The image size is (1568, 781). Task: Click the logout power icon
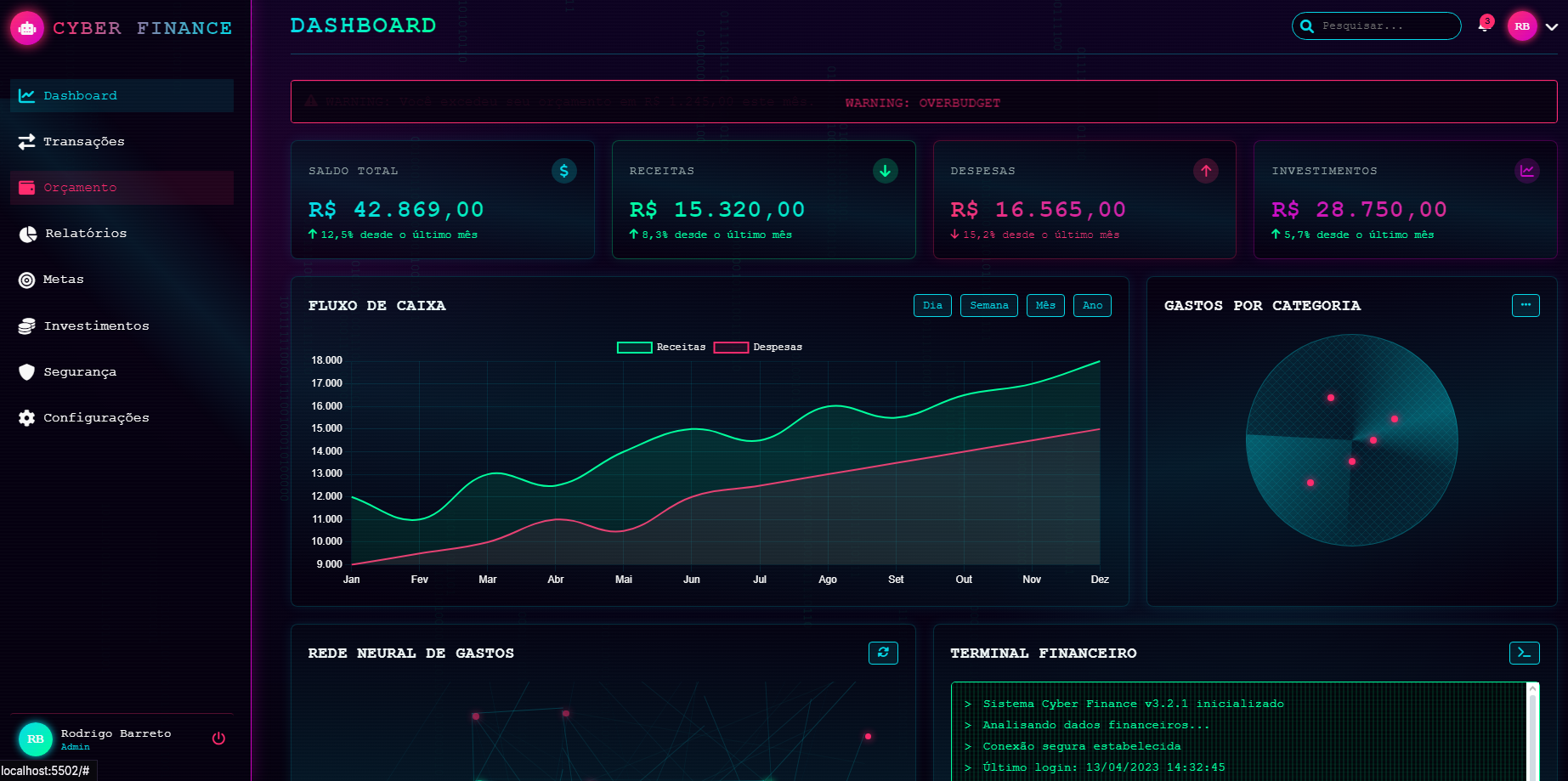pyautogui.click(x=218, y=739)
